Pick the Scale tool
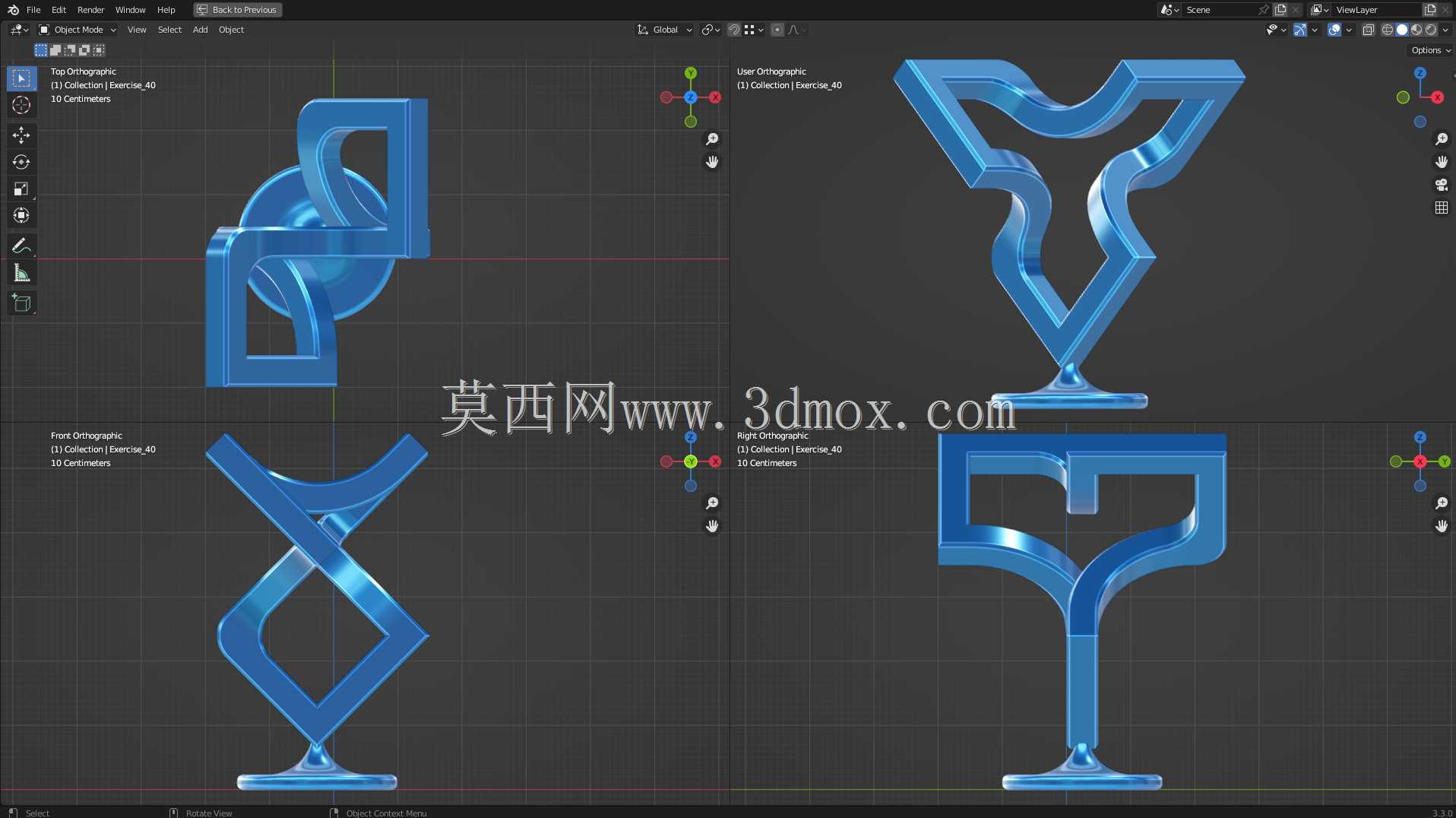Image resolution: width=1456 pixels, height=818 pixels. coord(21,189)
